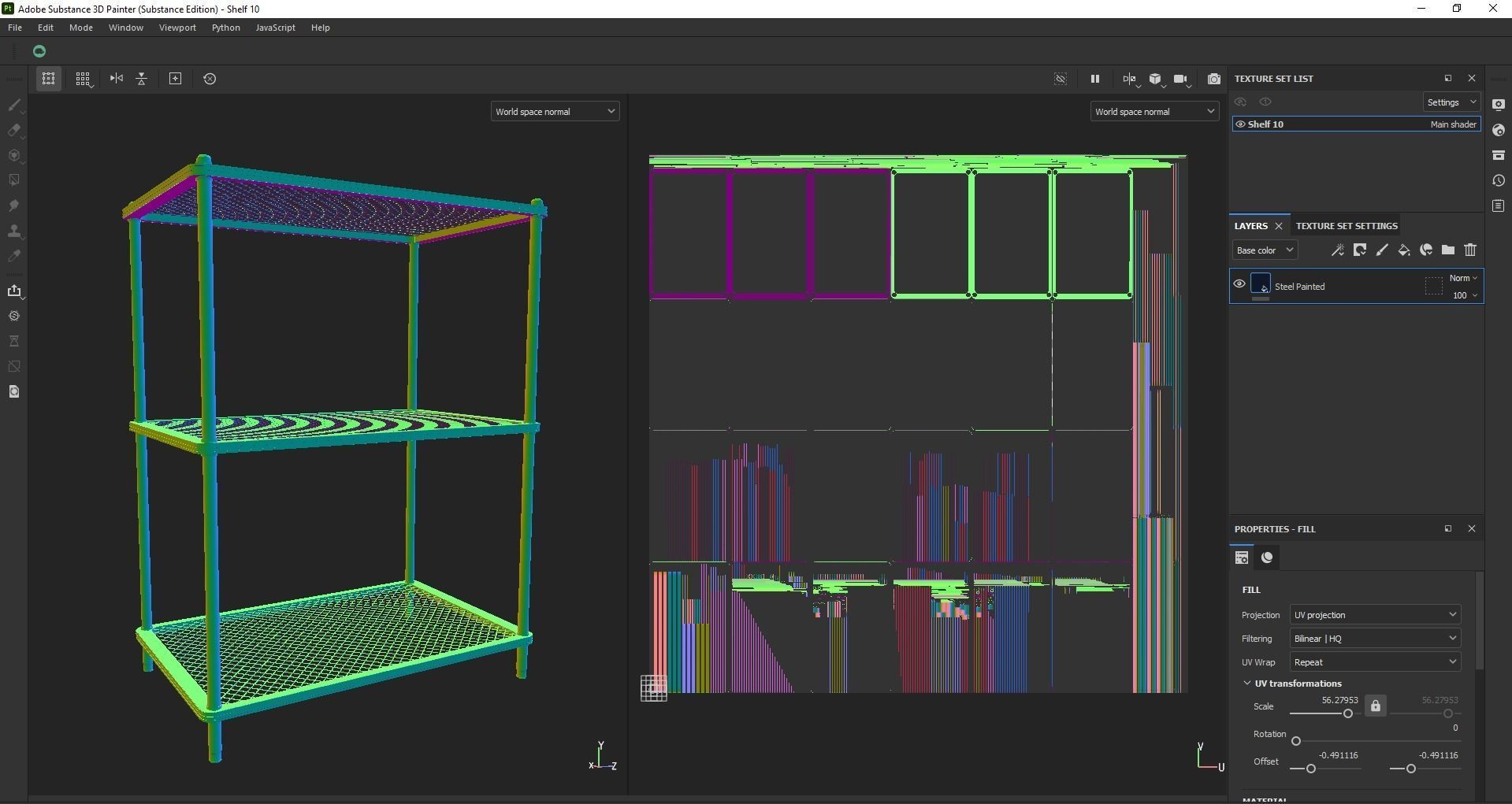Add an effect with the magic wand icon
1512x804 pixels.
tap(1338, 250)
